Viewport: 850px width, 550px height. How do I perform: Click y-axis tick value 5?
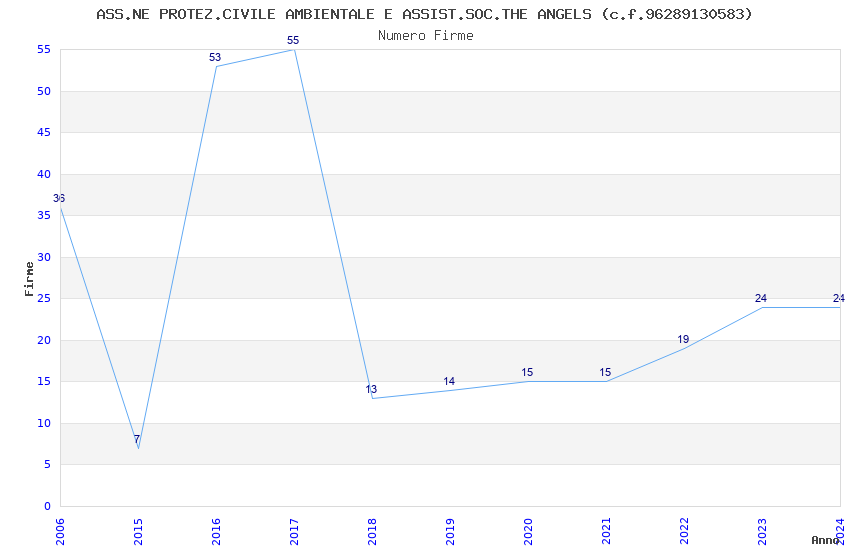coord(48,464)
